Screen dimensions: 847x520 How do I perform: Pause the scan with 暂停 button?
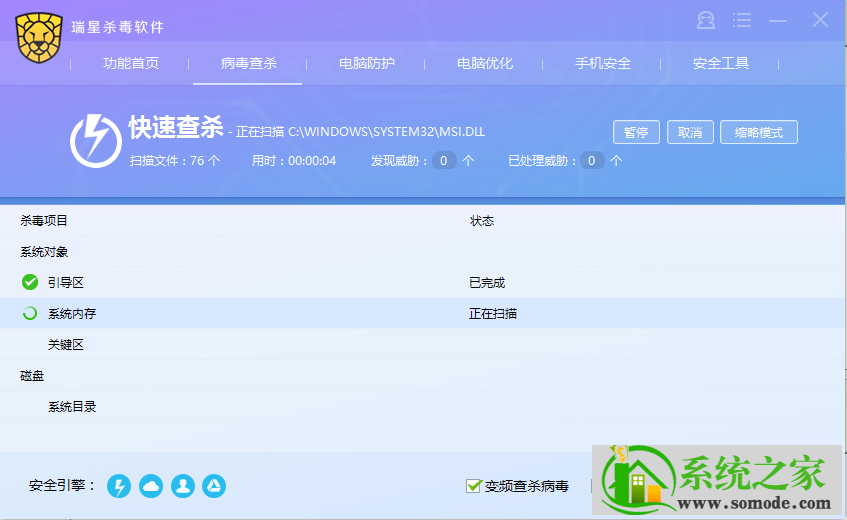[636, 132]
